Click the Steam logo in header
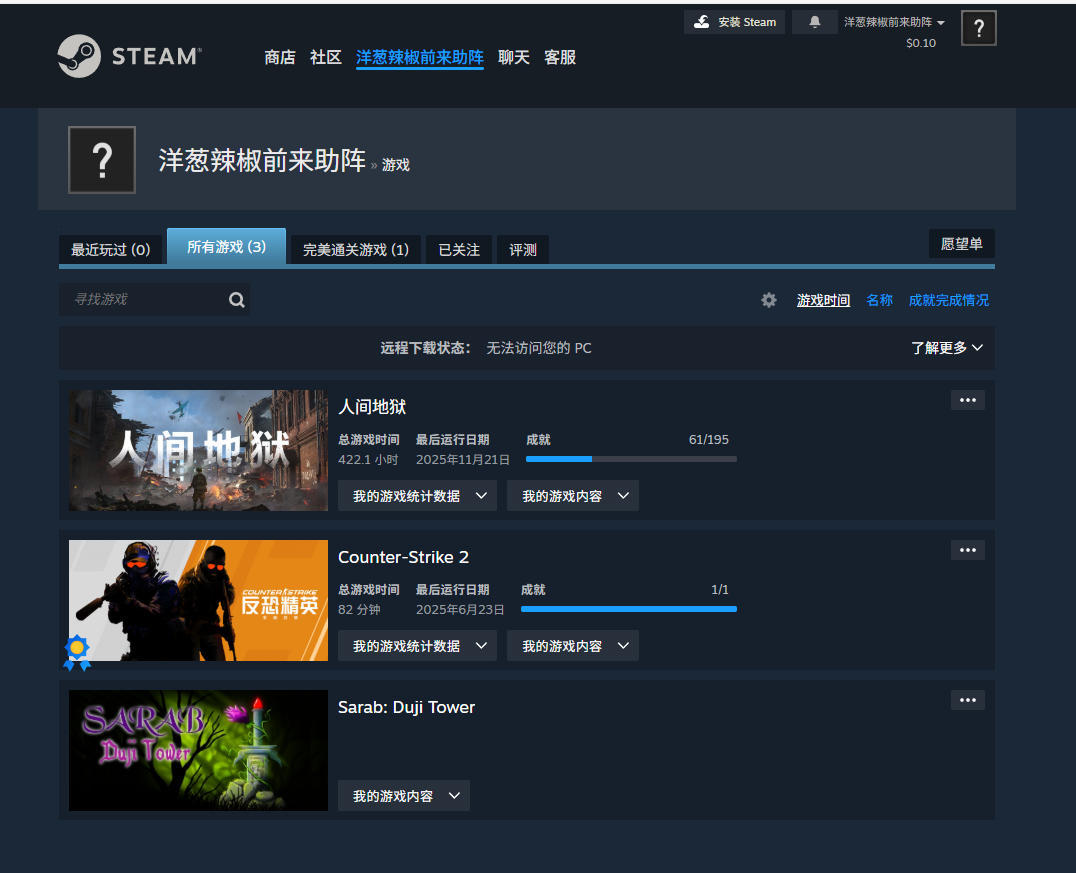Screen dimensions: 1076x873 [128, 57]
